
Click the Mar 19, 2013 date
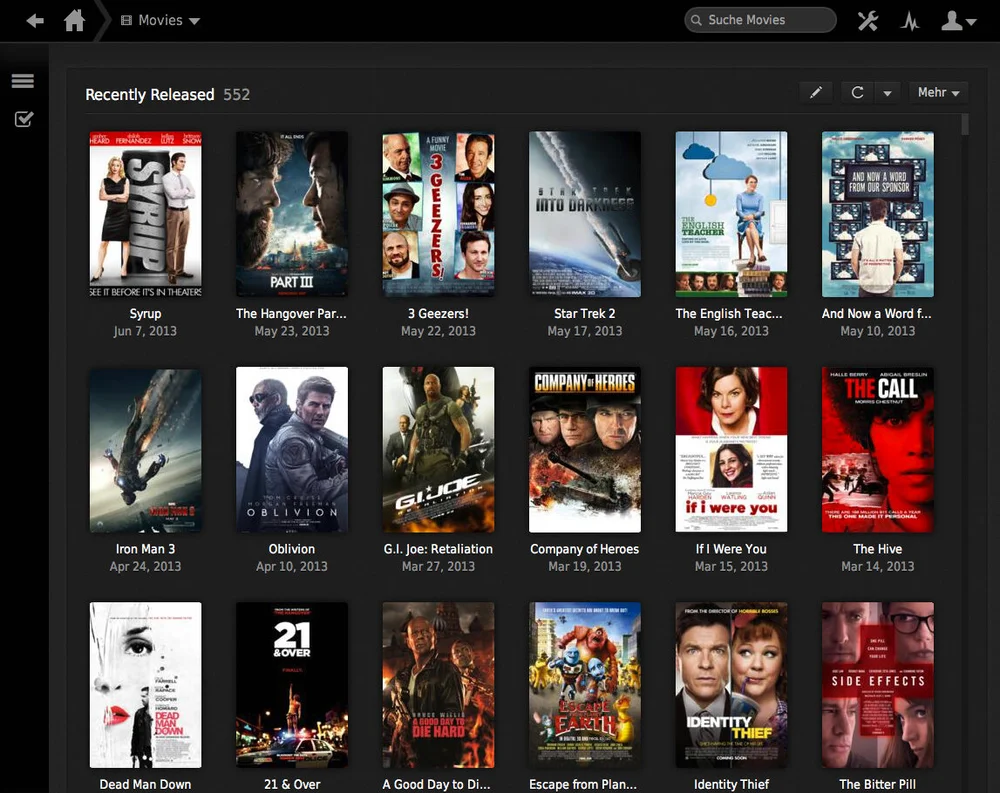[x=585, y=567]
